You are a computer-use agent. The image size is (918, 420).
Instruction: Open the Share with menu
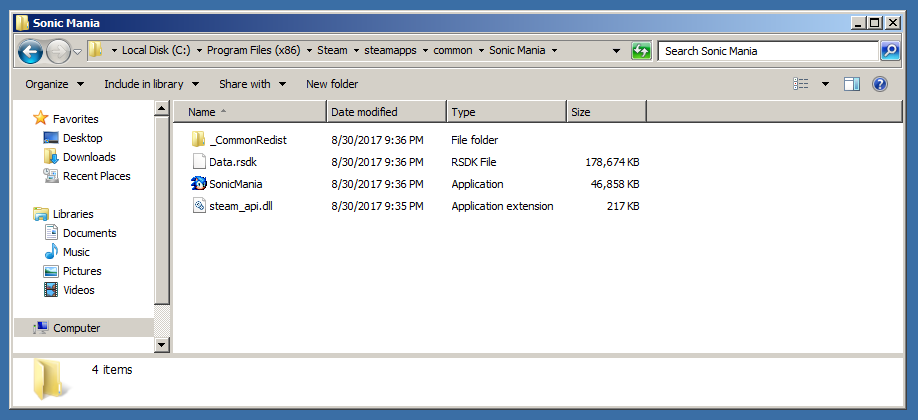[x=252, y=84]
